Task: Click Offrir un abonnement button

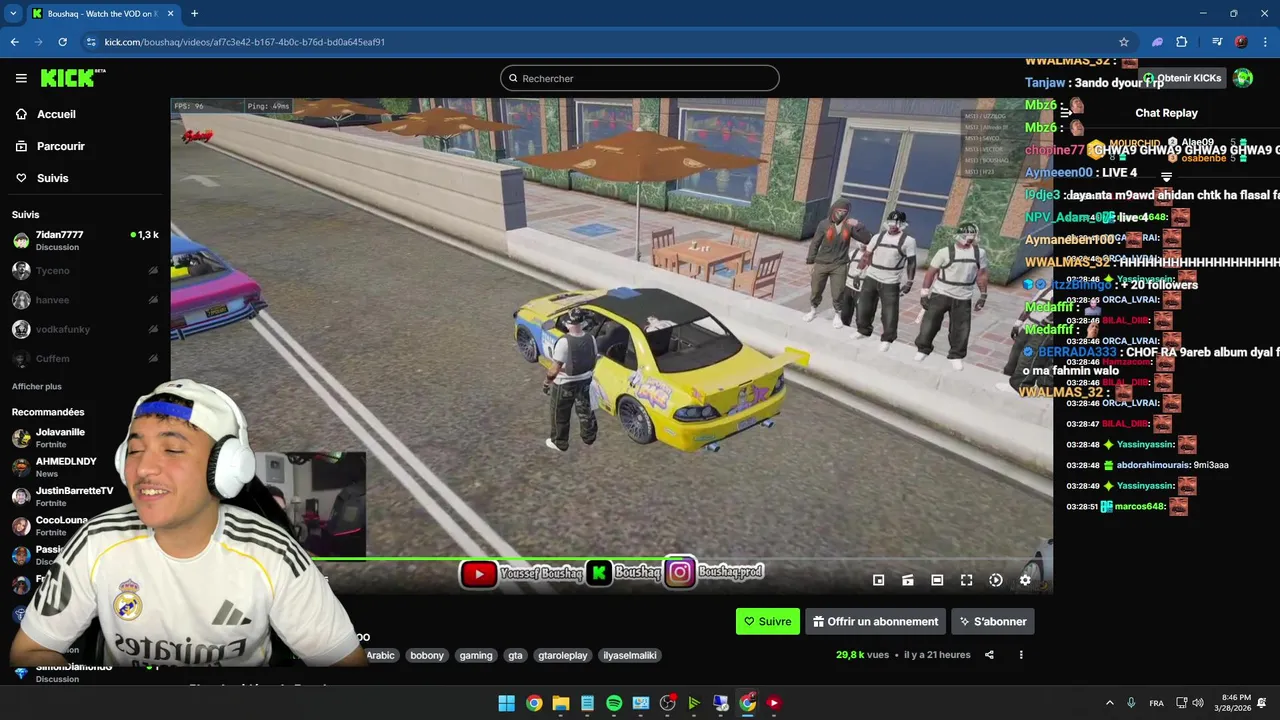Action: click(876, 621)
